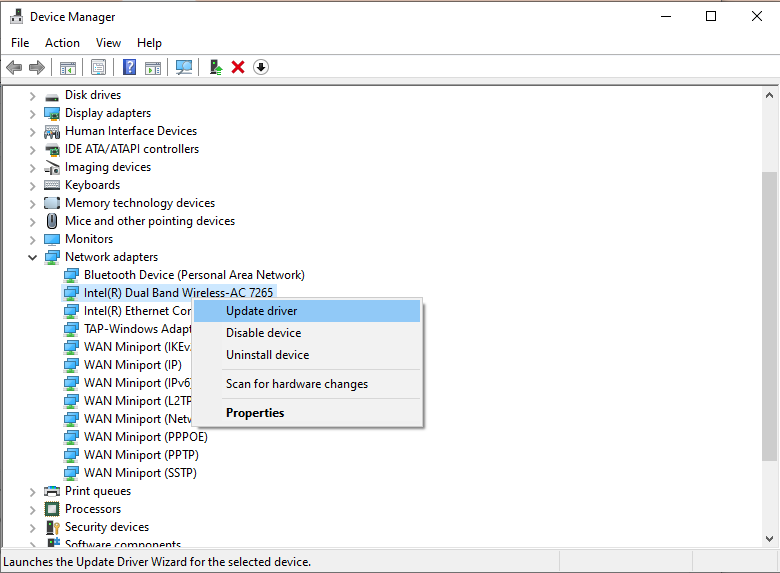780x573 pixels.
Task: Expand the Processors node
Action: coord(32,510)
